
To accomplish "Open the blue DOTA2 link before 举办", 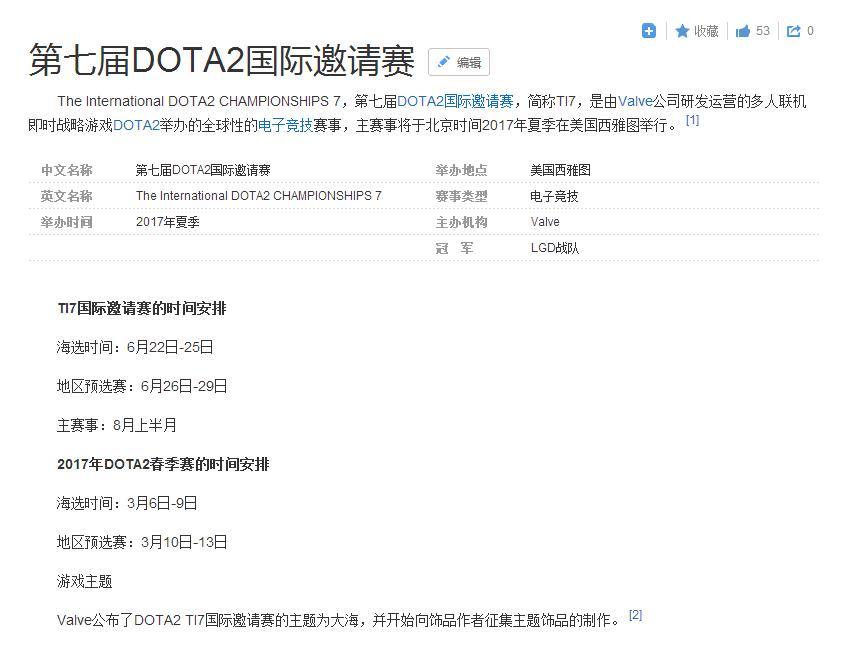I will pos(136,125).
